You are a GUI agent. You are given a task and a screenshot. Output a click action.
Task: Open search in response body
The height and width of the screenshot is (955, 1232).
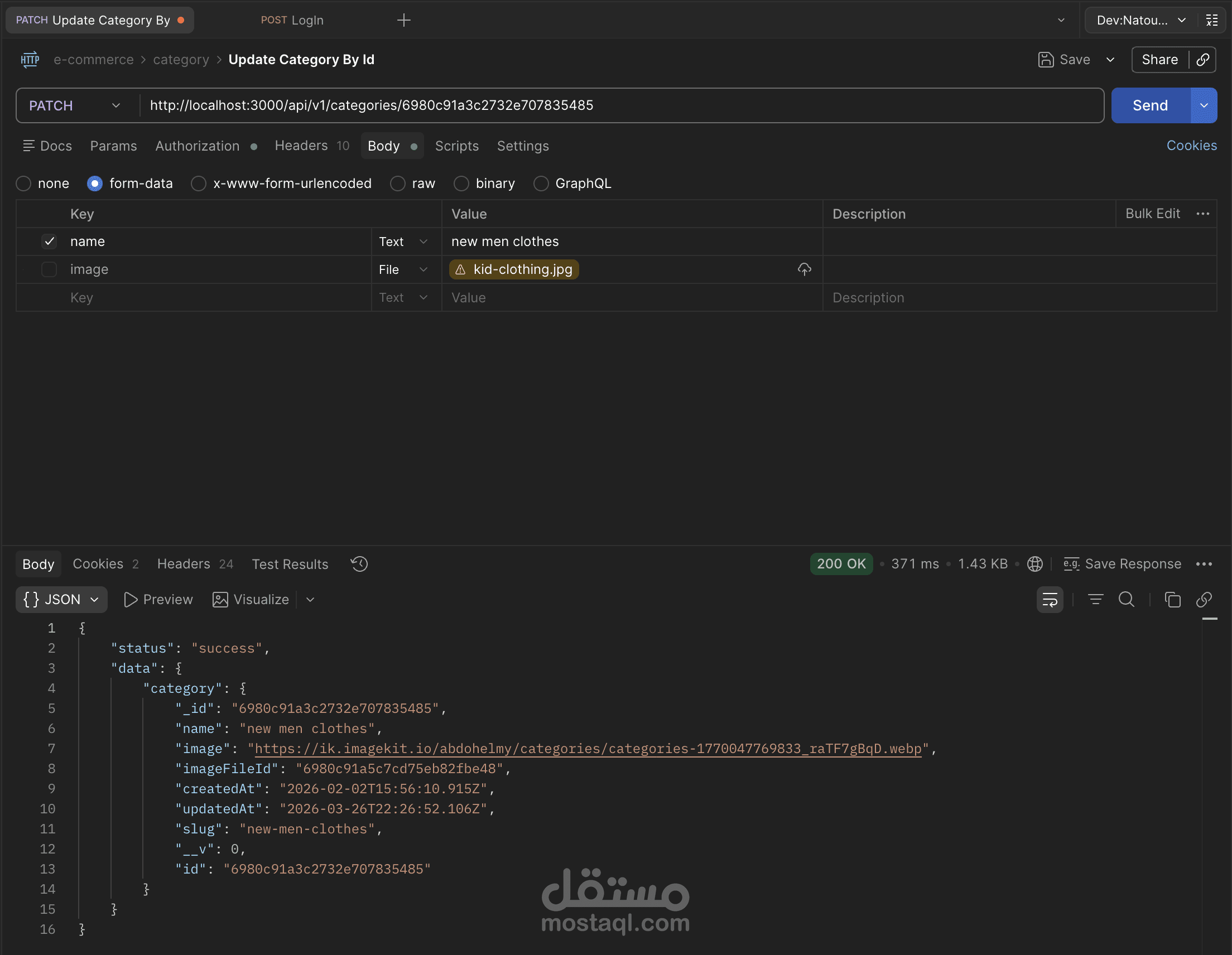click(1127, 600)
